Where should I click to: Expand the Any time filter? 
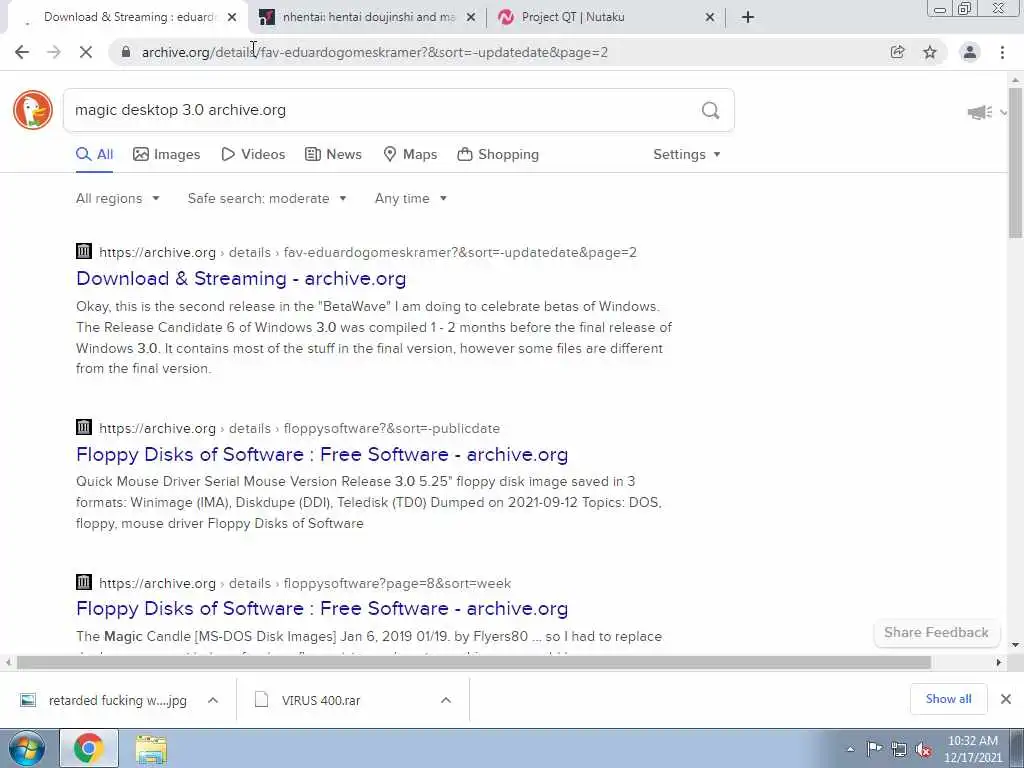pyautogui.click(x=411, y=199)
